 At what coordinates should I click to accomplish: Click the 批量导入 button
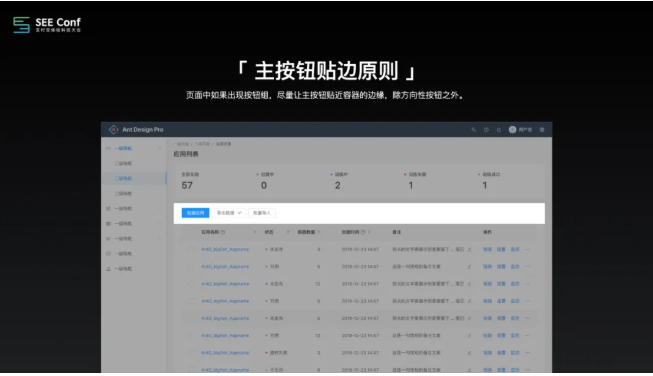click(262, 213)
